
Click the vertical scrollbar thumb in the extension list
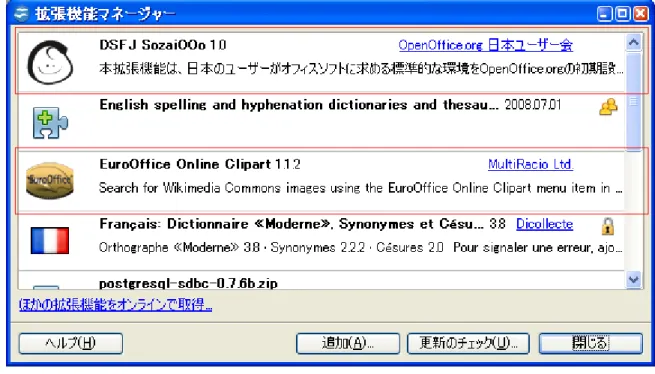[x=634, y=101]
